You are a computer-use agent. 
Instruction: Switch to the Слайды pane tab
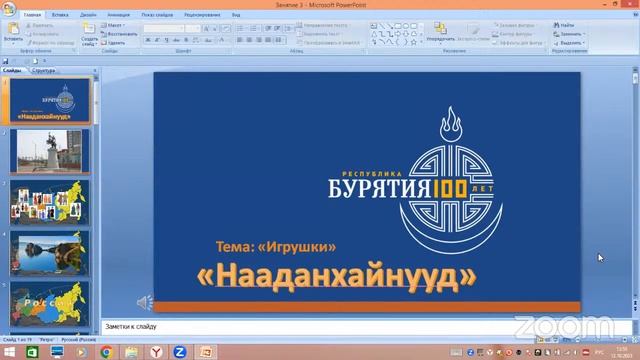(12, 71)
